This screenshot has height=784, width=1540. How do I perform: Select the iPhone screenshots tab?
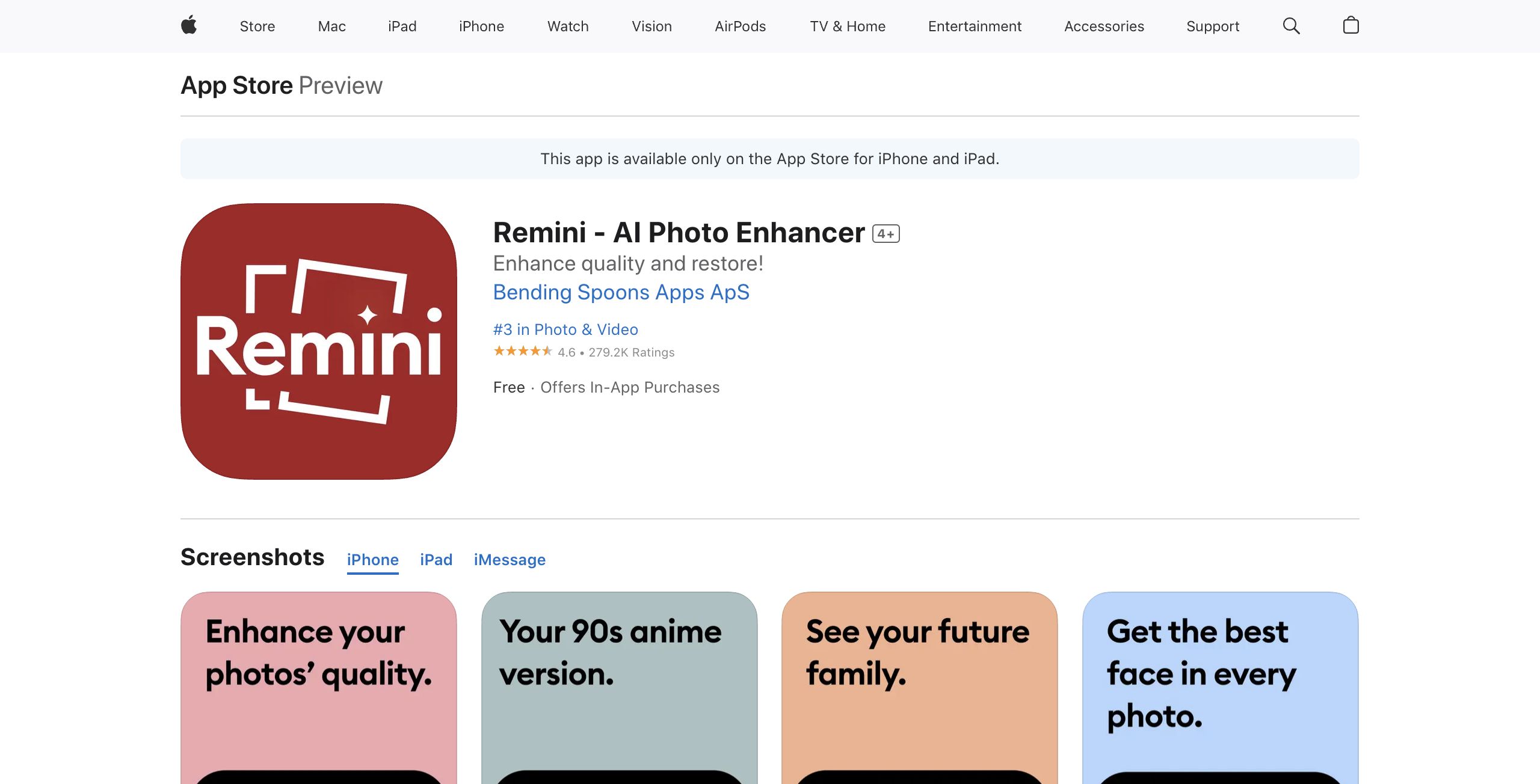pos(372,560)
